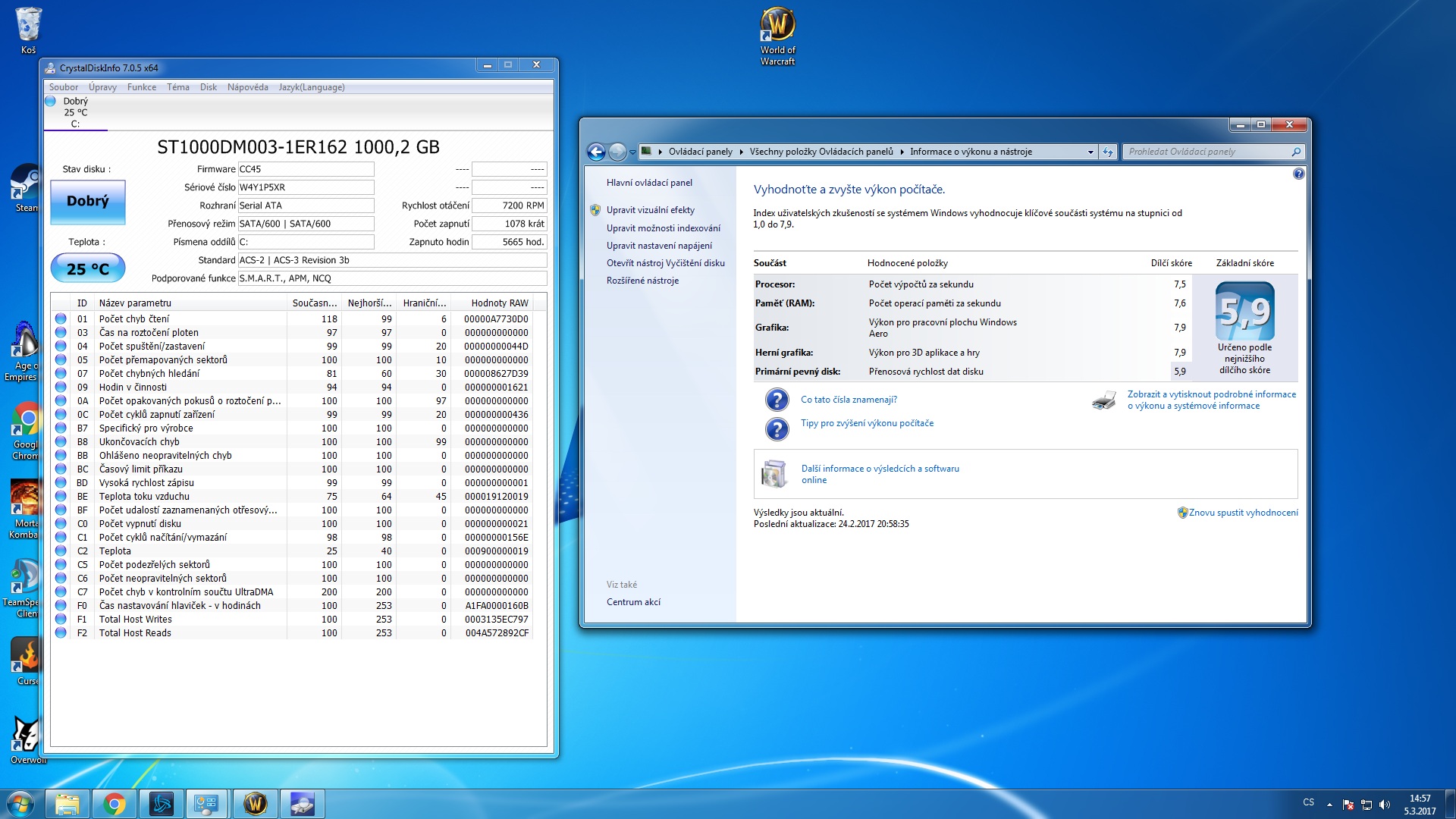The width and height of the screenshot is (1456, 819).
Task: Expand recent pages arrow next to Forward
Action: pos(632,152)
